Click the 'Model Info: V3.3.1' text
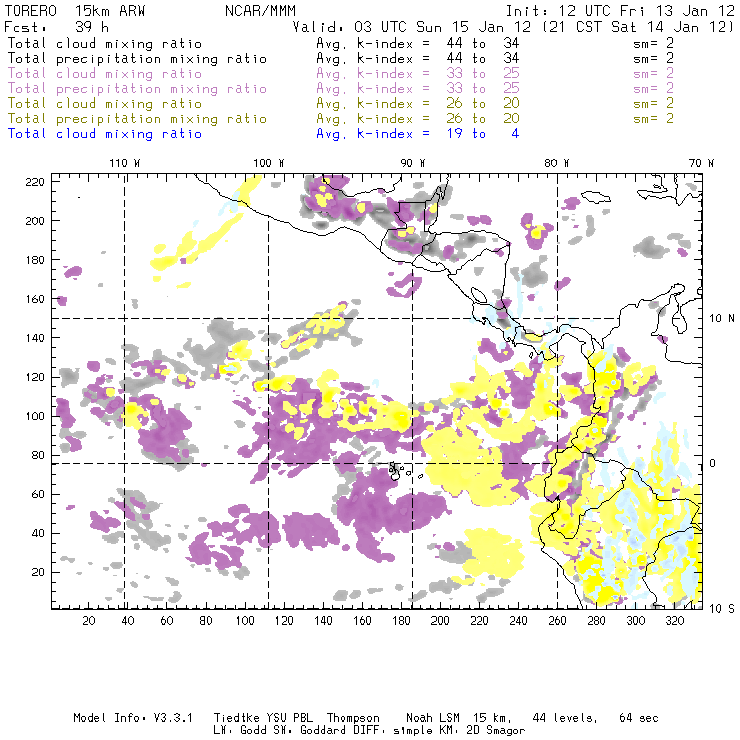Viewport: 740px width, 740px height. 133,718
